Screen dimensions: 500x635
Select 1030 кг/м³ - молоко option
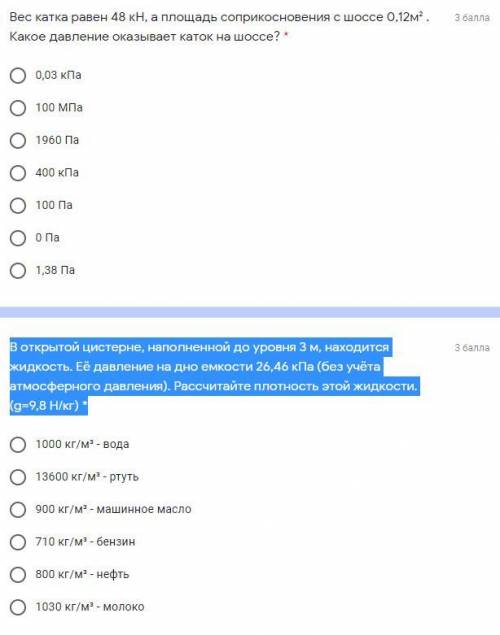[x=18, y=607]
